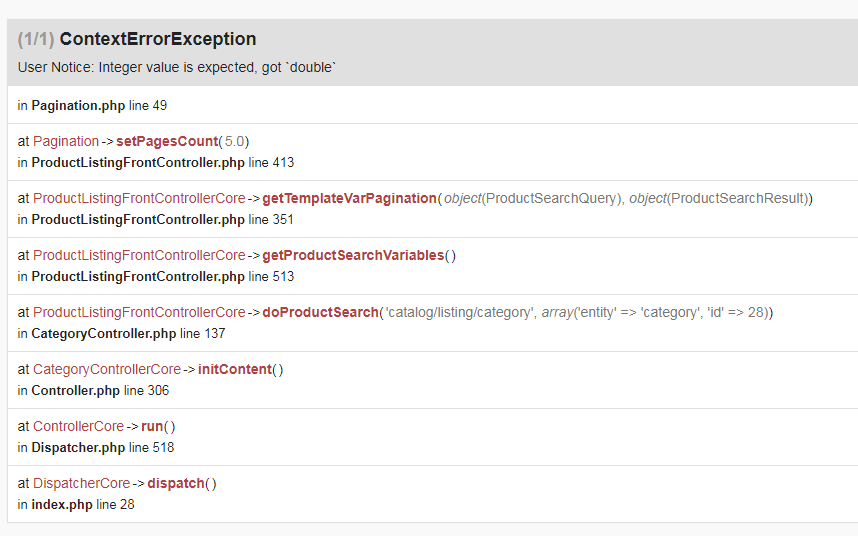Select the initContent method name
858x536 pixels.
click(235, 369)
